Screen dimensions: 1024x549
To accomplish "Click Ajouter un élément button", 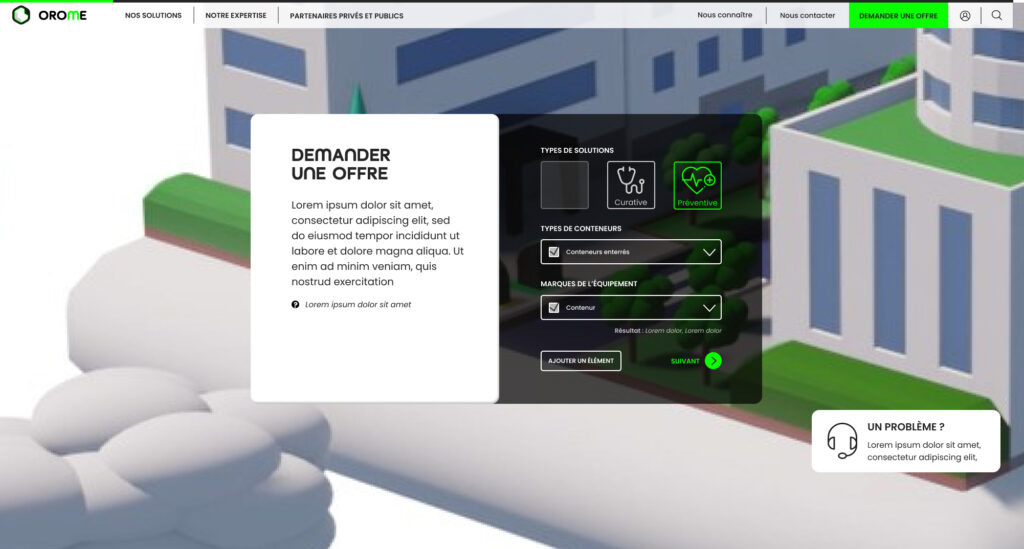I will (581, 361).
